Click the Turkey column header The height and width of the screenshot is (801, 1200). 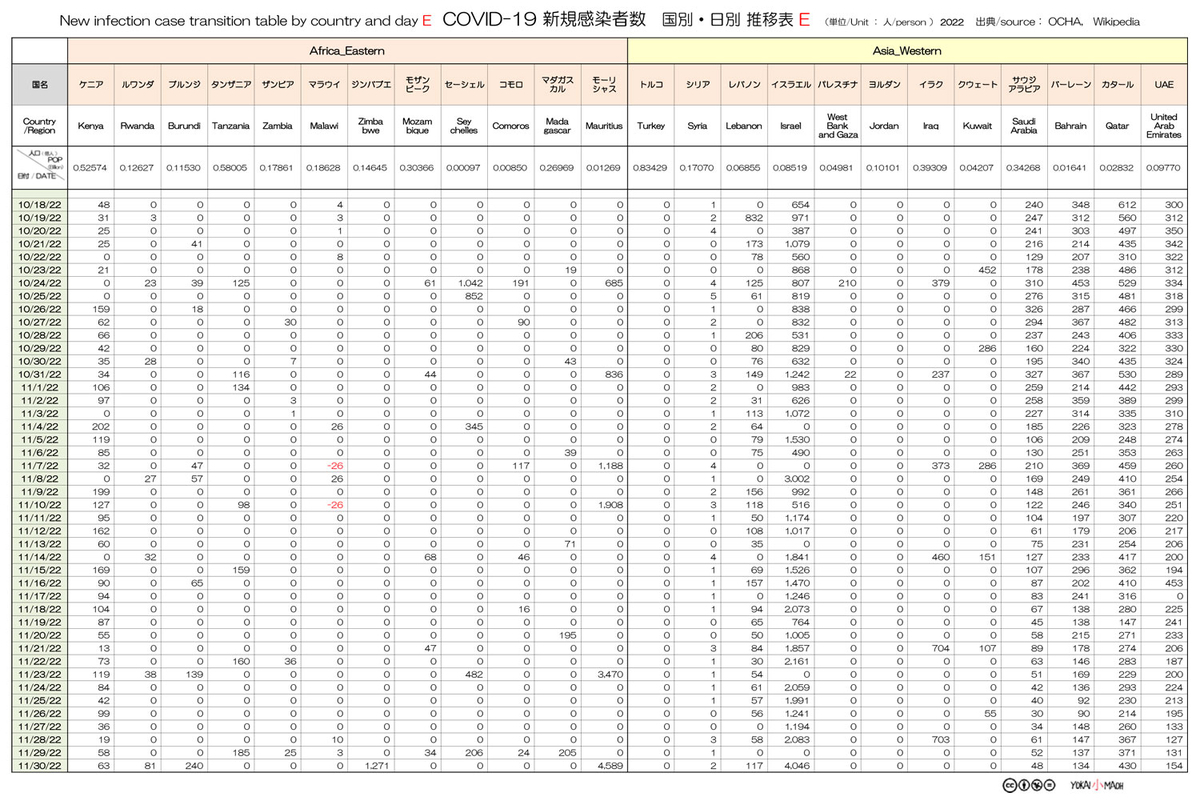[651, 127]
